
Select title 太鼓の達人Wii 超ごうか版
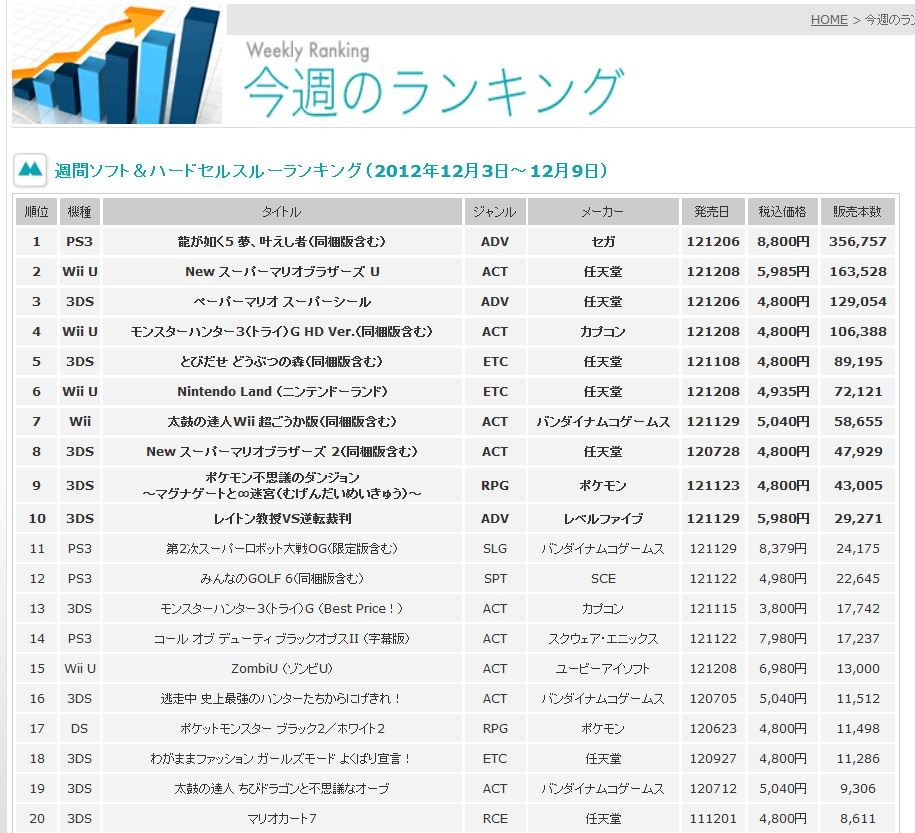coord(282,421)
